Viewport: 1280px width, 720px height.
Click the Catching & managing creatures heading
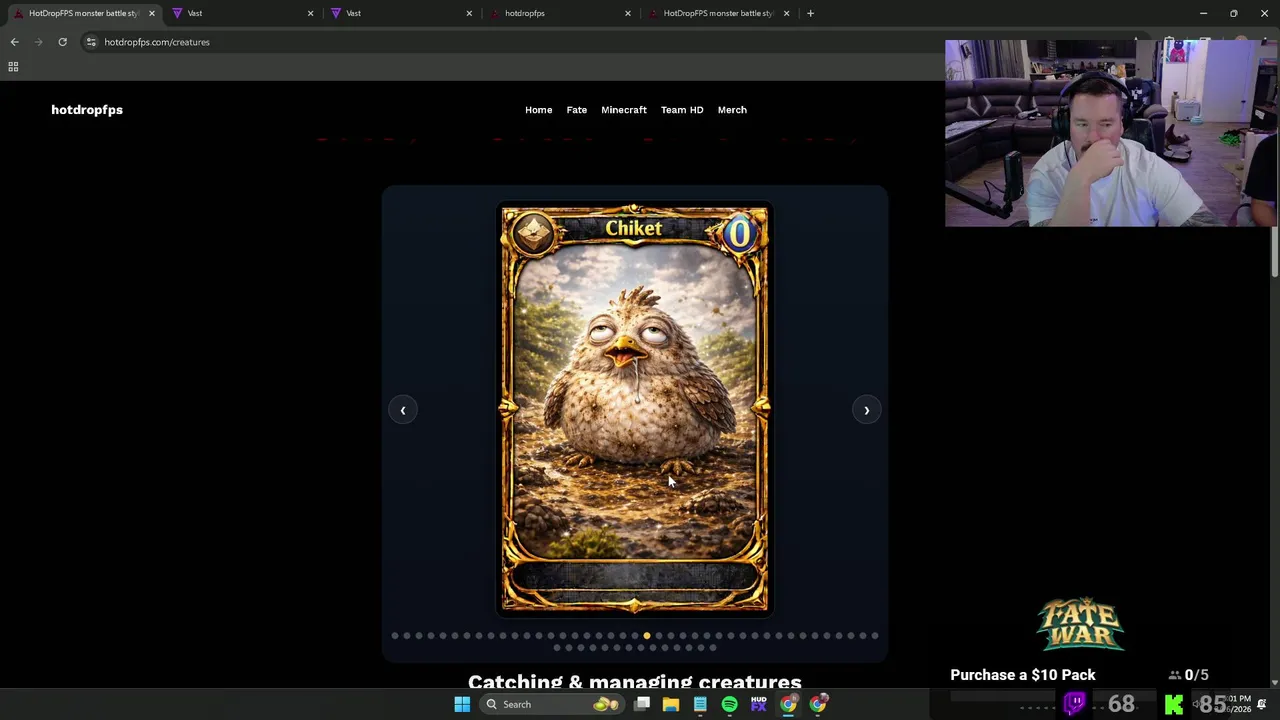635,682
